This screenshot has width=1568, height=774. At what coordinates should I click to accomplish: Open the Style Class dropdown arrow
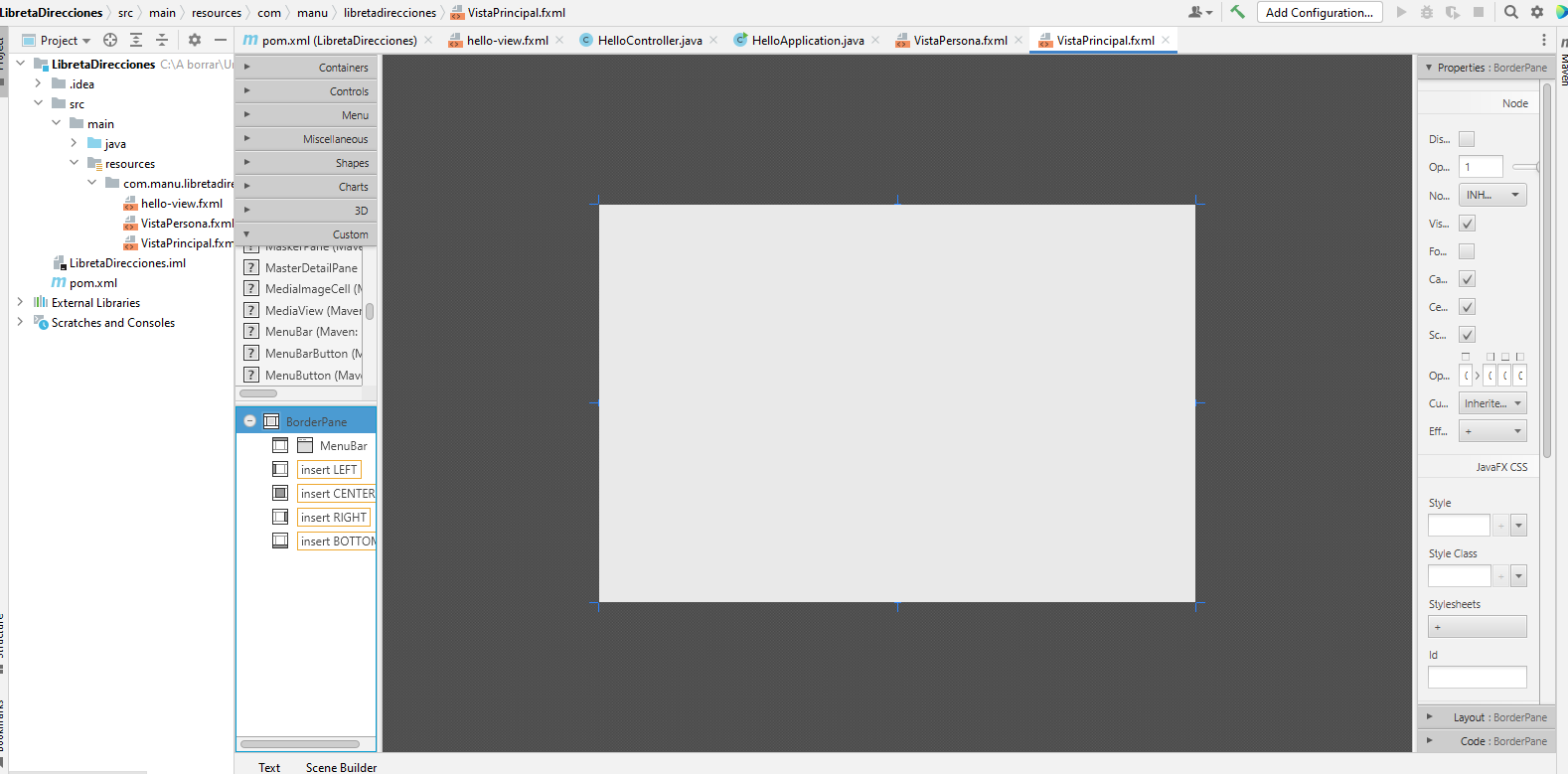1518,575
